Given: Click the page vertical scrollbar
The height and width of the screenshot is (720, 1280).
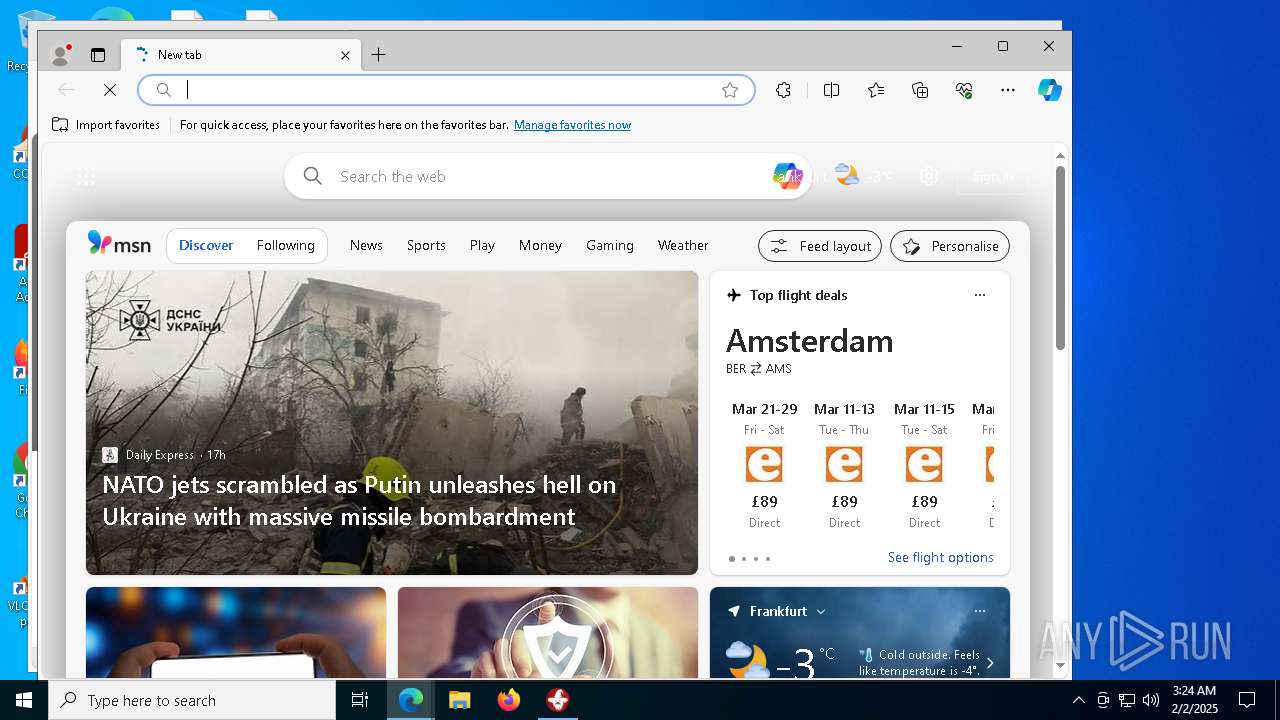Looking at the screenshot, I should pos(1060,258).
